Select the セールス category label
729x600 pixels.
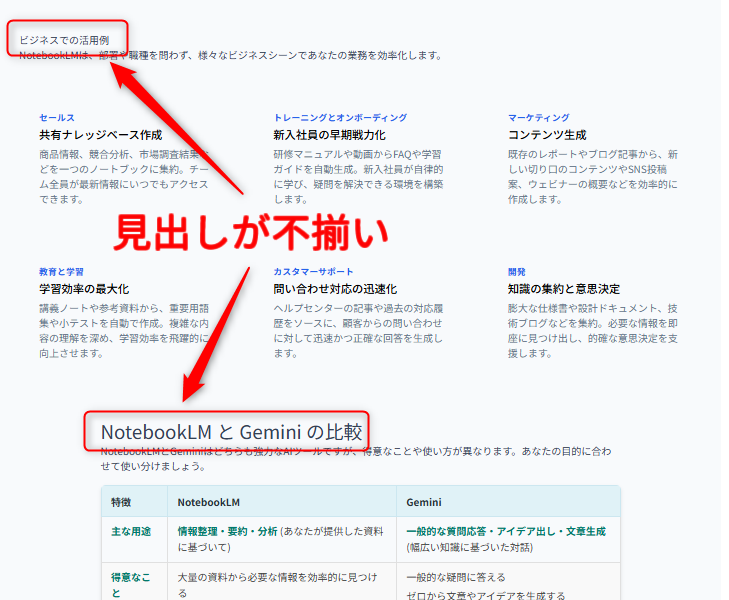tap(57, 118)
